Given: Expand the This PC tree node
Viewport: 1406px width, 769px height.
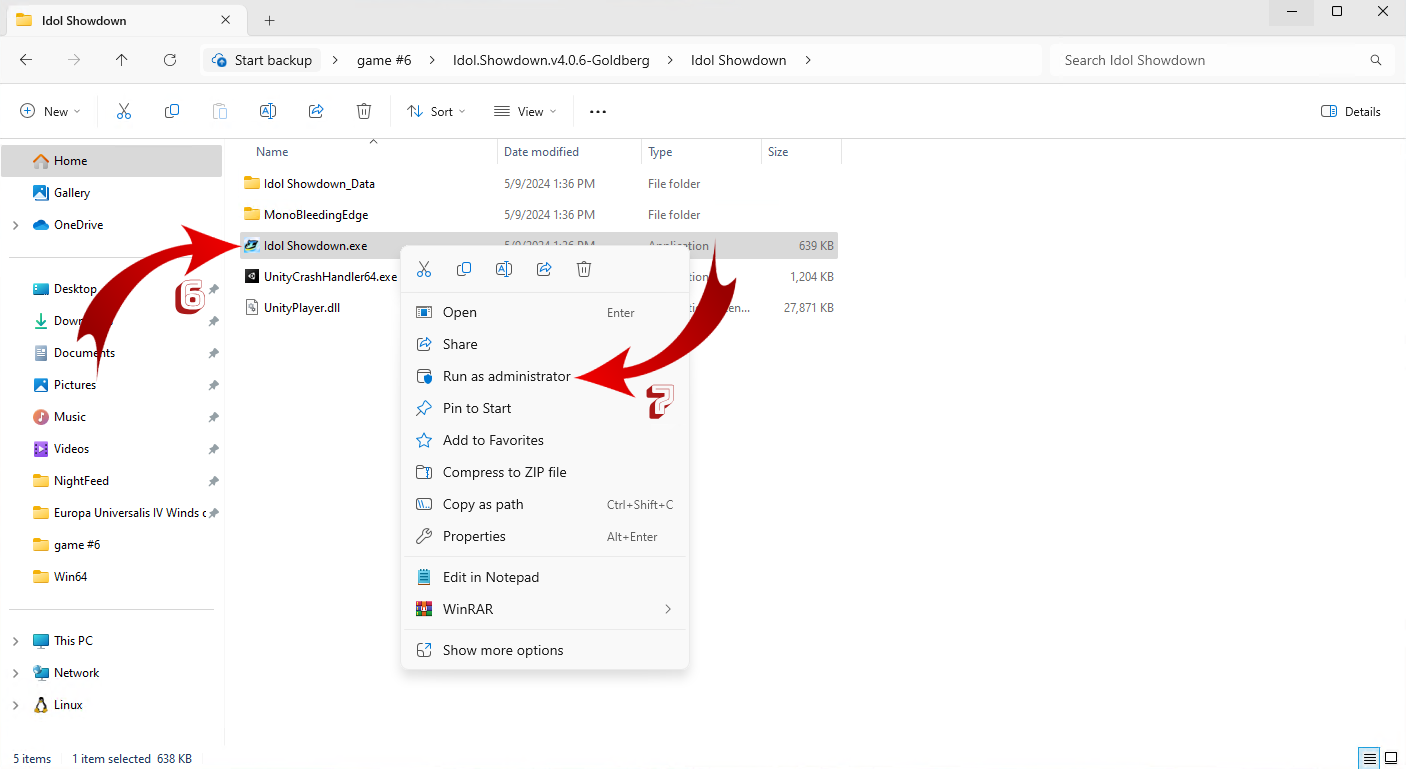Looking at the screenshot, I should coord(15,641).
